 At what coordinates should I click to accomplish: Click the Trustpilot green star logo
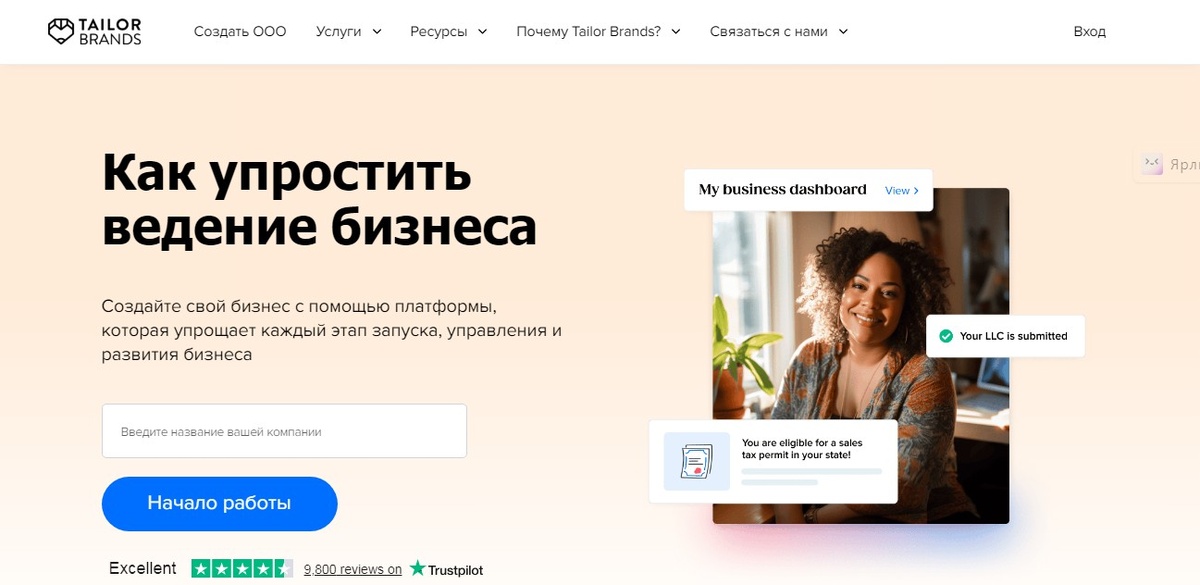[417, 568]
